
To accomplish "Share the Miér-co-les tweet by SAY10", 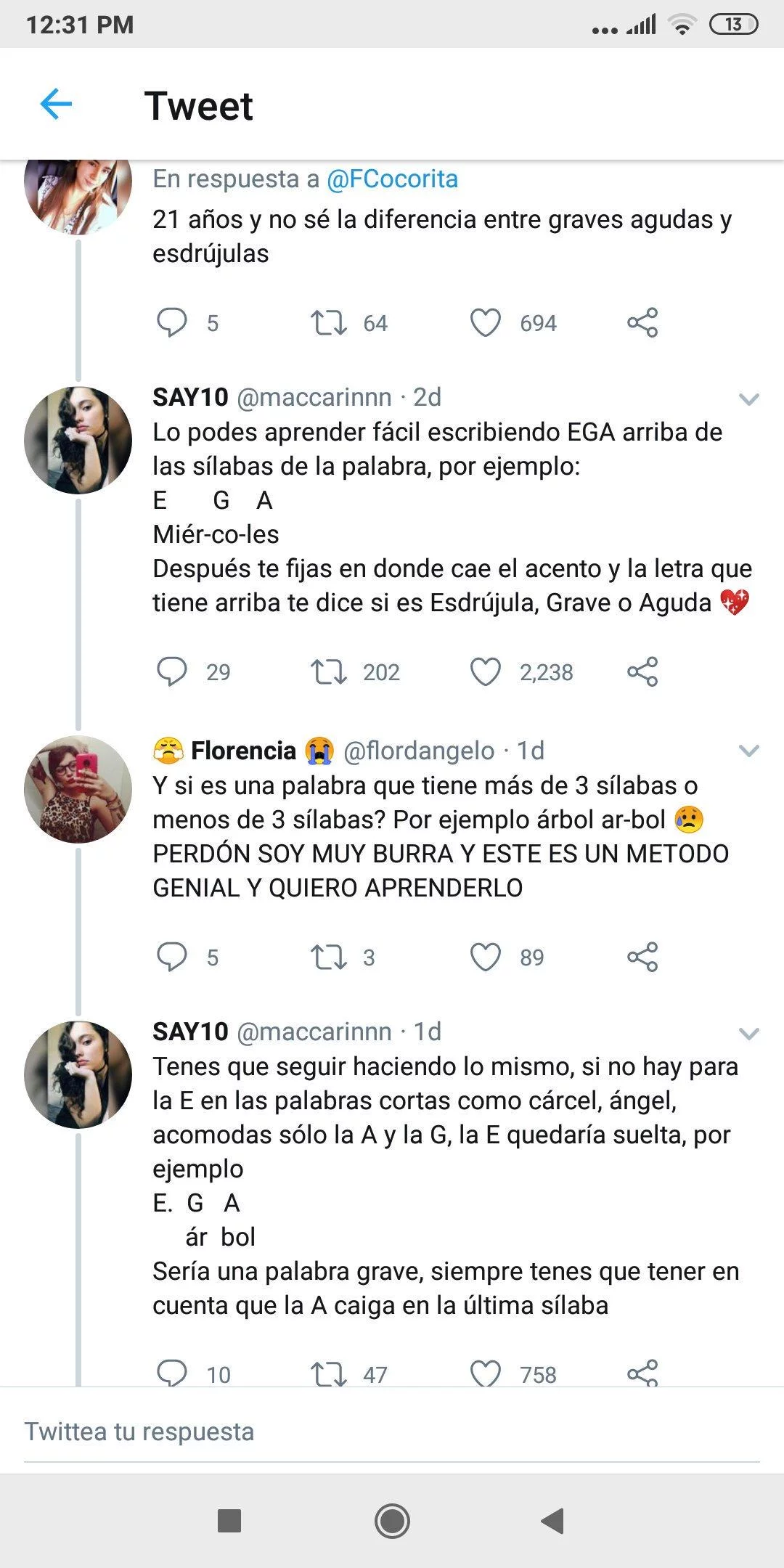I will [642, 671].
